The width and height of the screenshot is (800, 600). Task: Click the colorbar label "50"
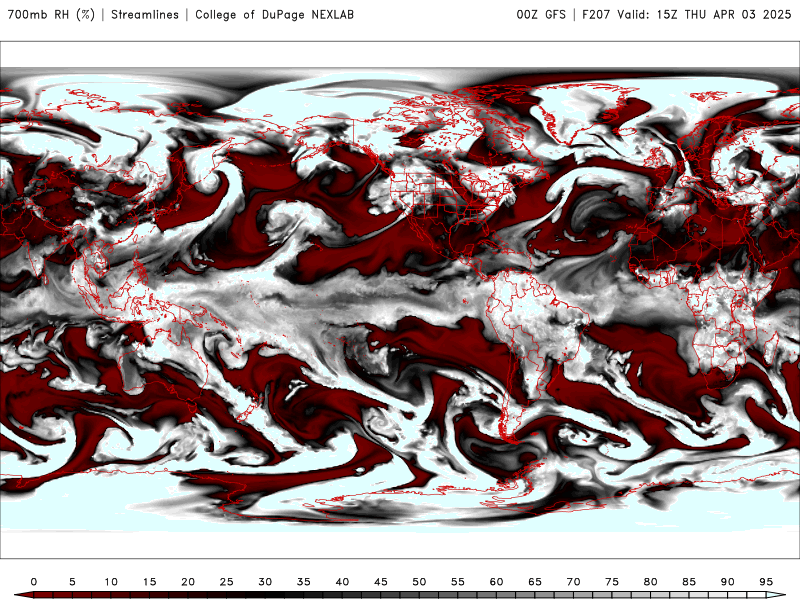419,582
